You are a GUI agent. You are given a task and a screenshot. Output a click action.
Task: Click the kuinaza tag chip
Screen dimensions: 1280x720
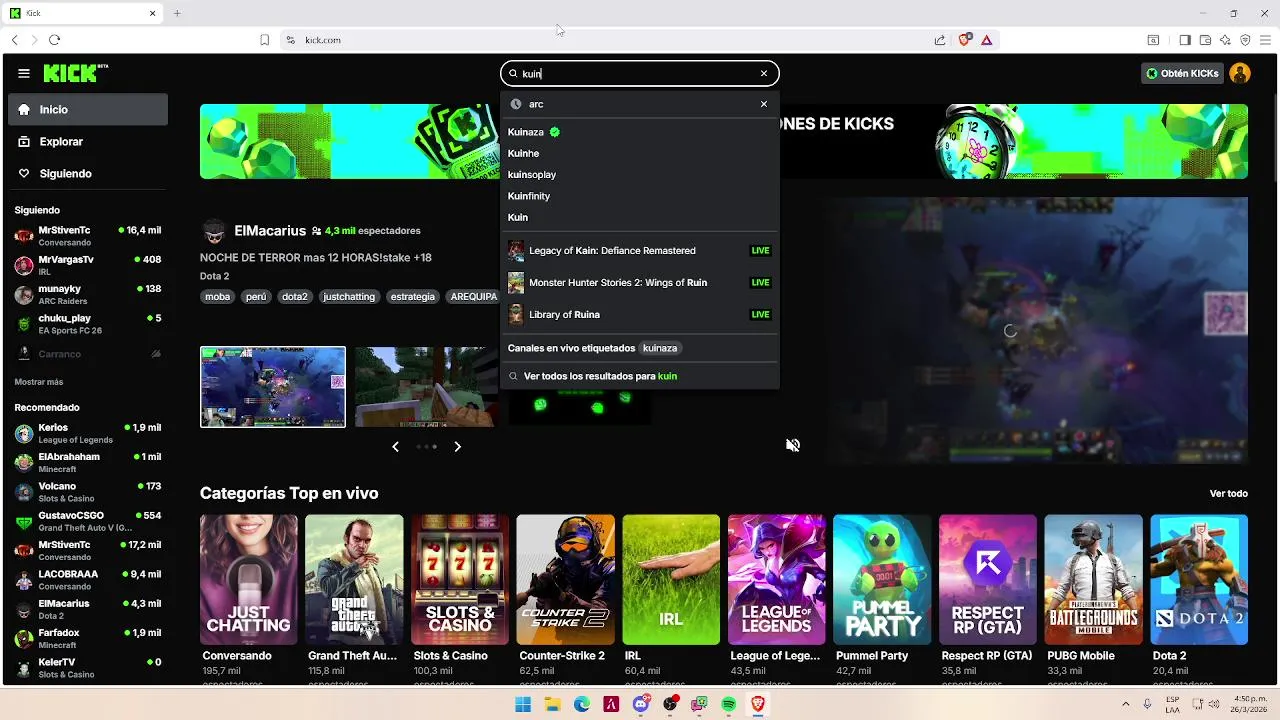click(660, 348)
